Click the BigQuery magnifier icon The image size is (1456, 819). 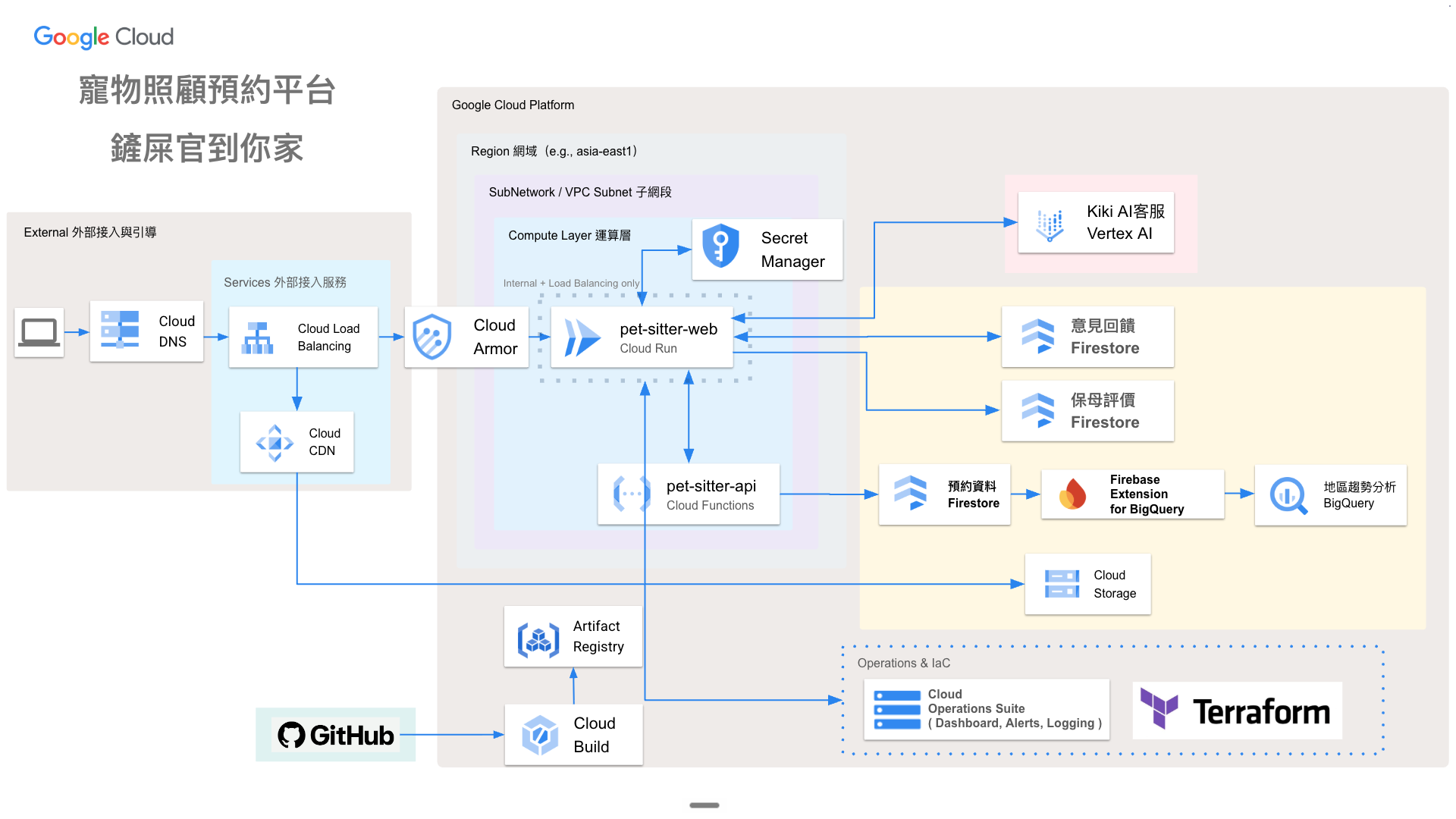(1288, 495)
